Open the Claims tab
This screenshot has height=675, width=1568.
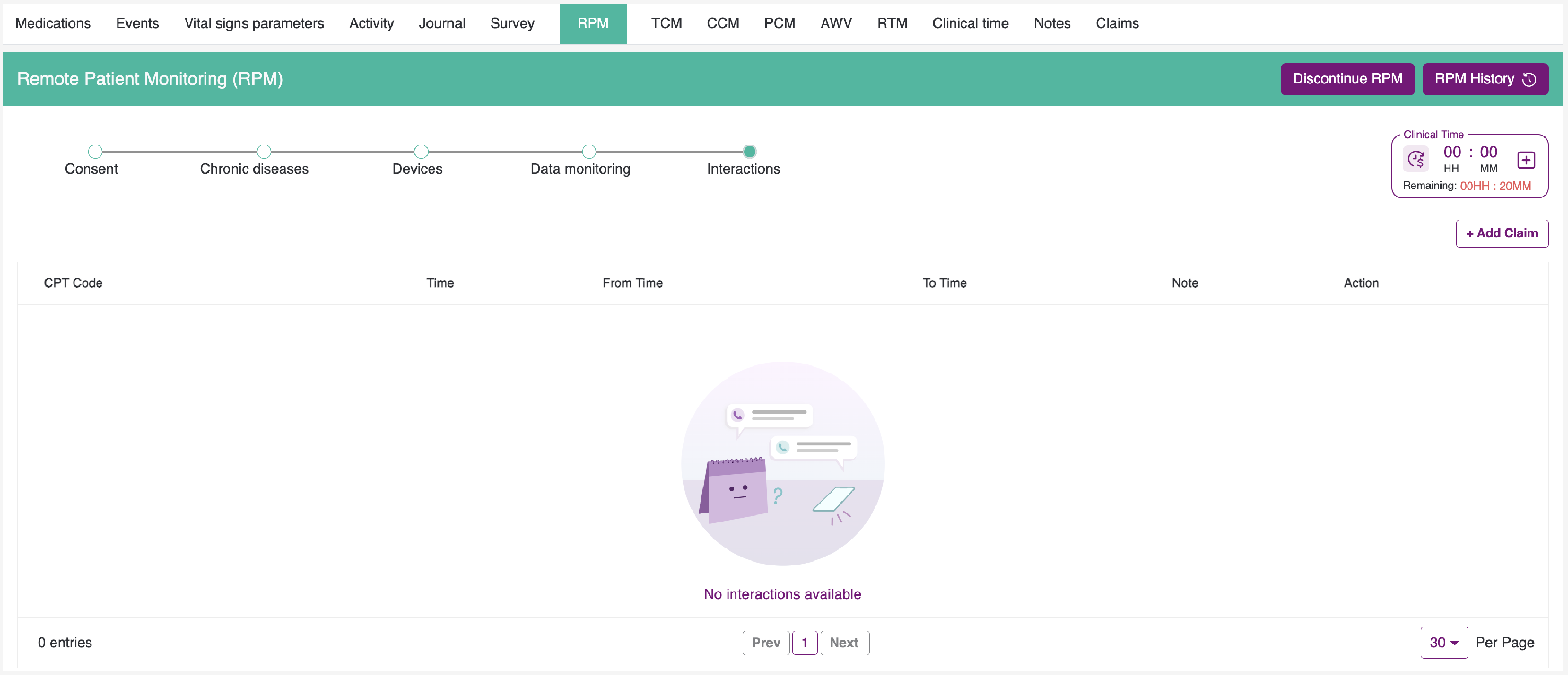[x=1116, y=23]
